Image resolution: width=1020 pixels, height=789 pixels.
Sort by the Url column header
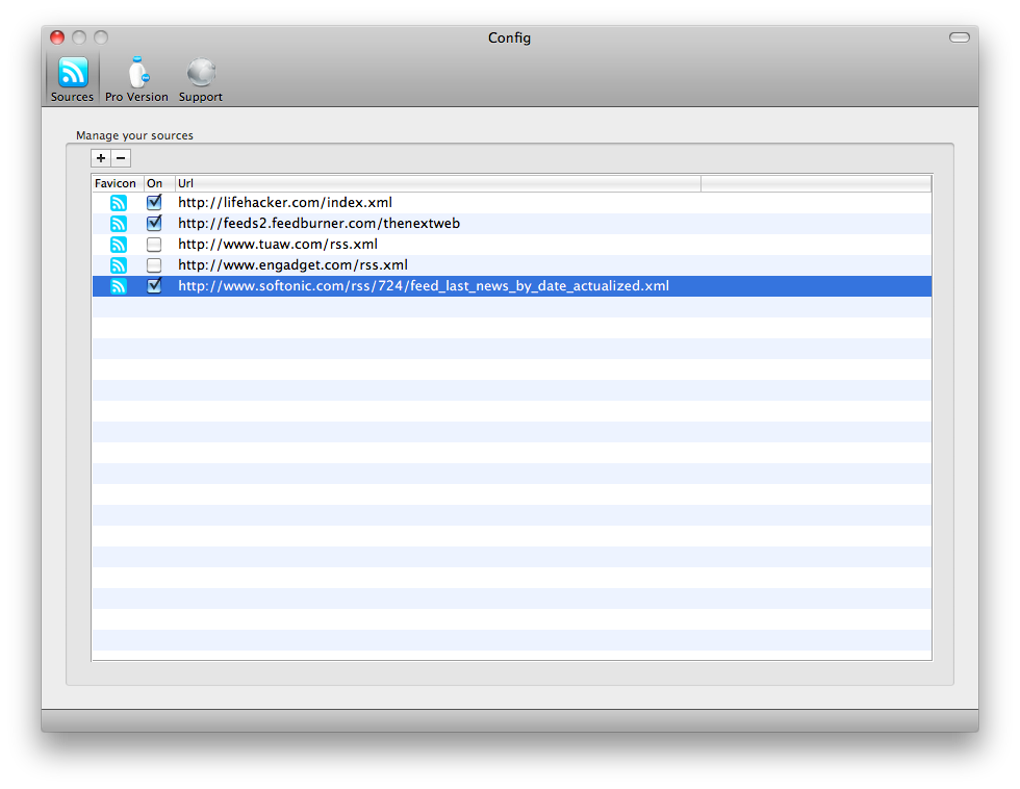[437, 184]
